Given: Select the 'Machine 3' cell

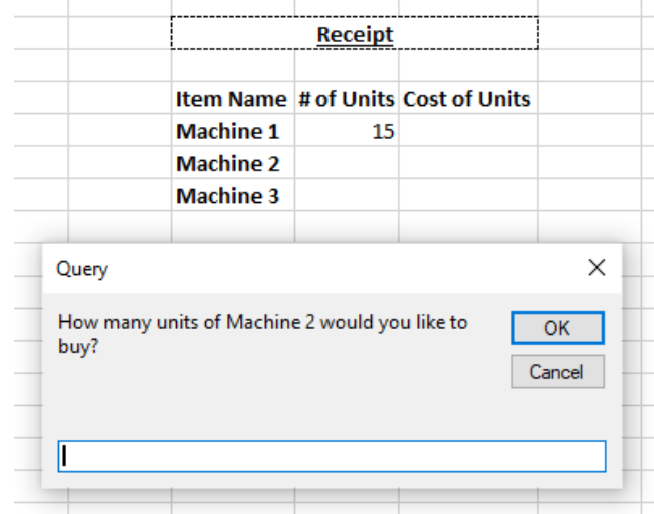Looking at the screenshot, I should [233, 195].
